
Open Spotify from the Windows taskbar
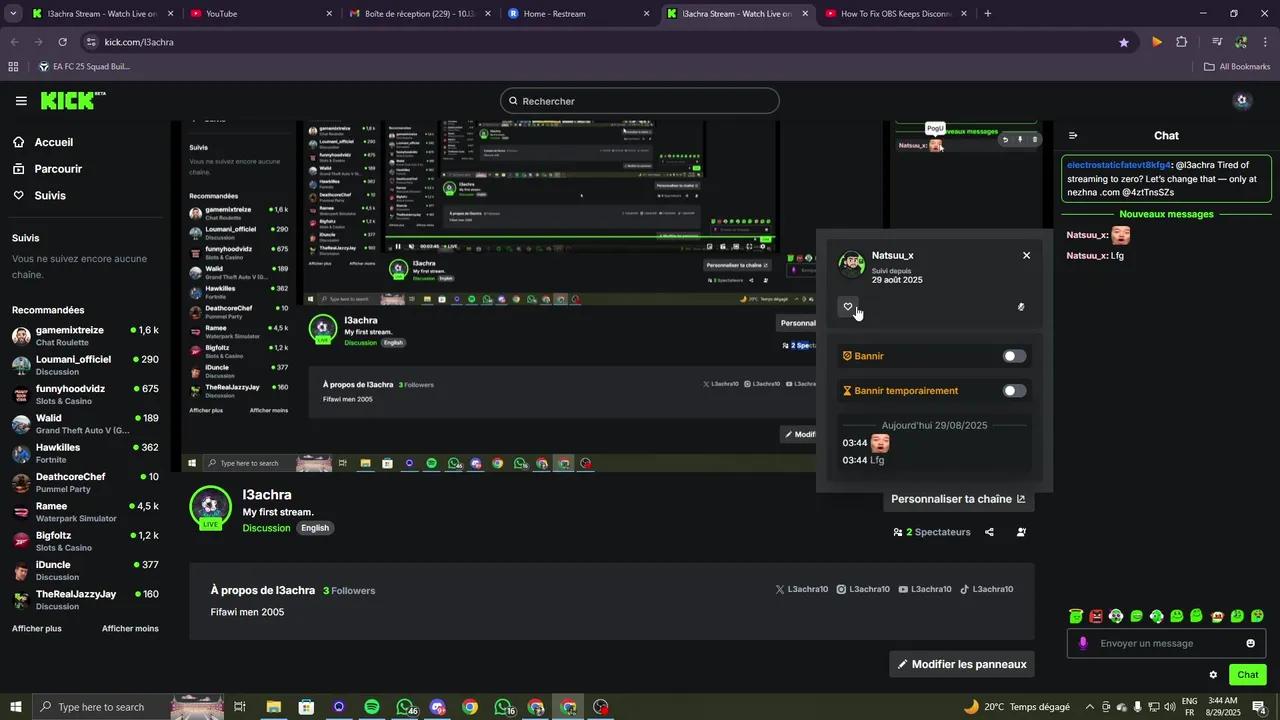point(372,707)
